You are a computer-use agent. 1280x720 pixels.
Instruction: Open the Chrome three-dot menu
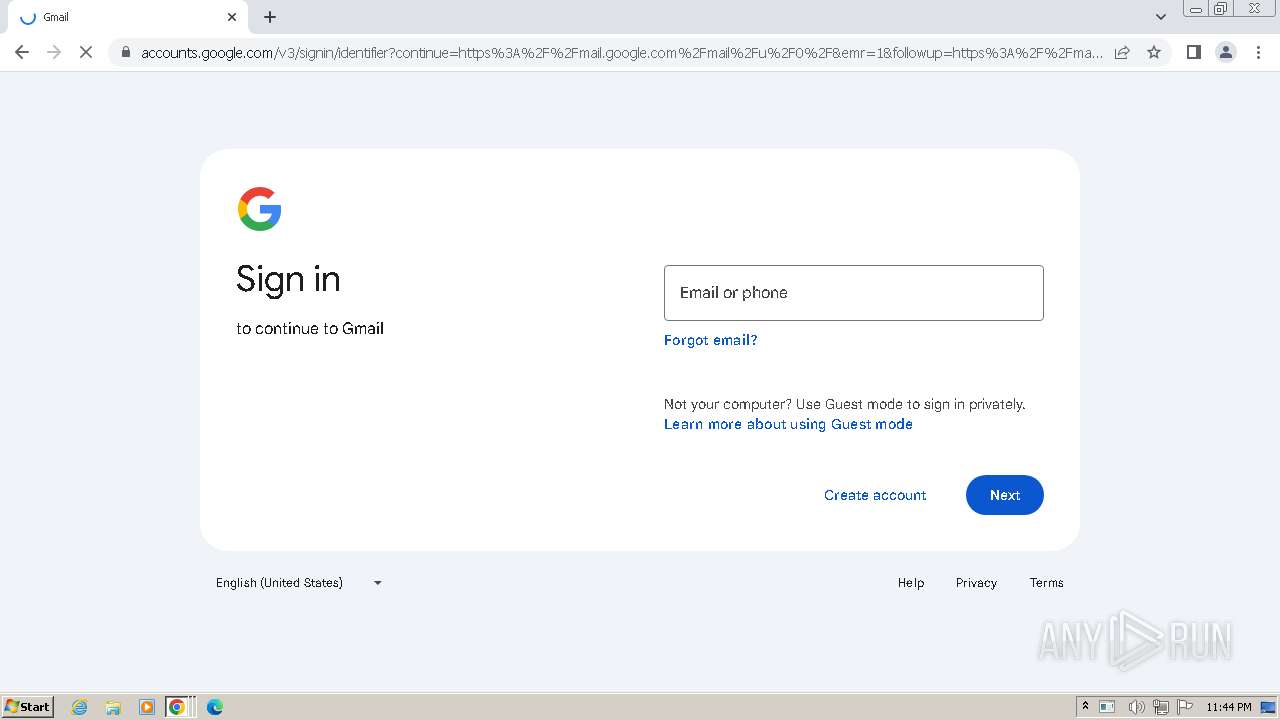coord(1259,52)
